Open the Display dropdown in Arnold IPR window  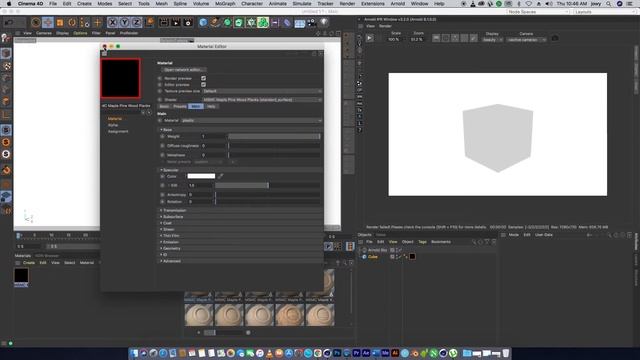point(492,40)
